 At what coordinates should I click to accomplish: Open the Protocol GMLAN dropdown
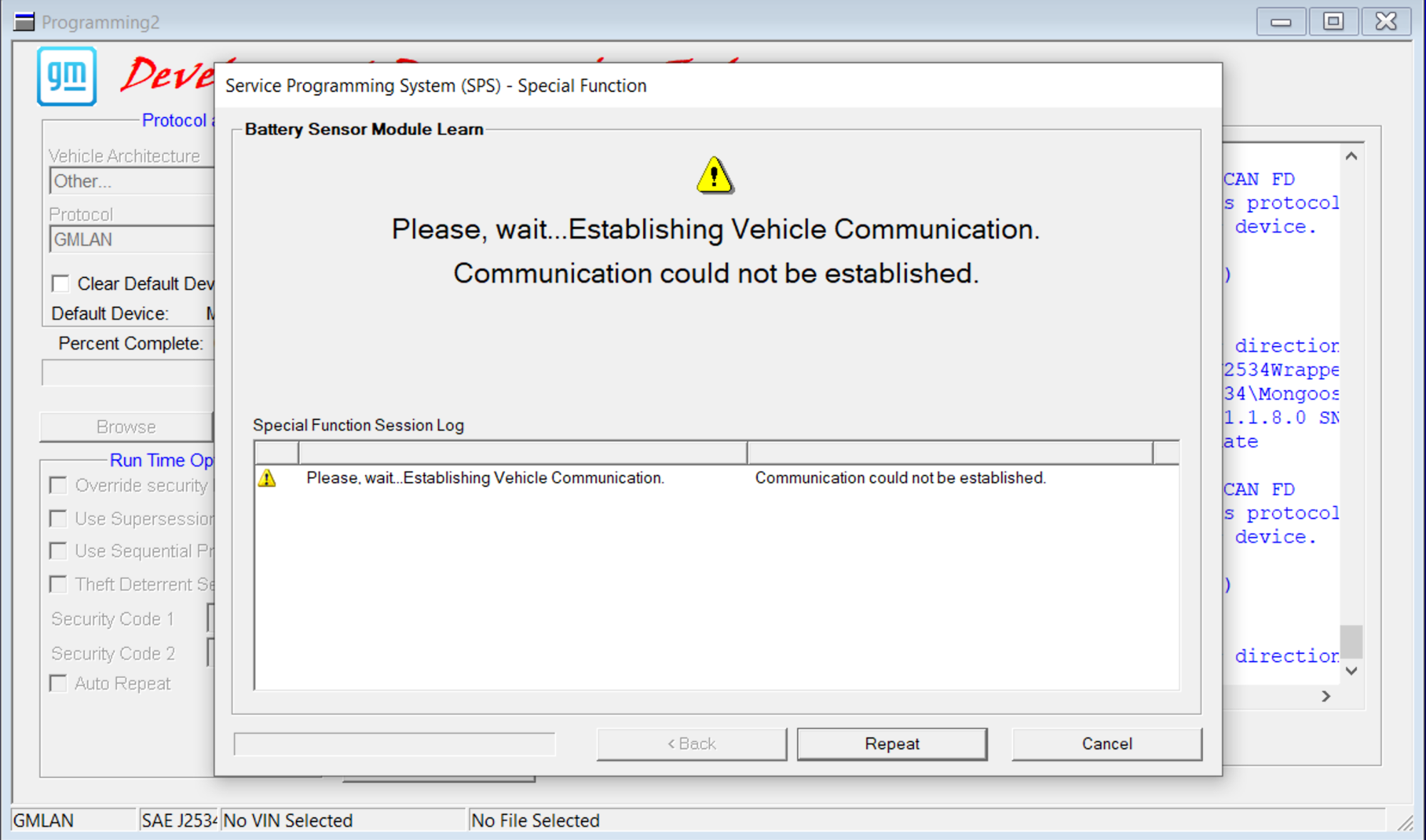[x=132, y=240]
